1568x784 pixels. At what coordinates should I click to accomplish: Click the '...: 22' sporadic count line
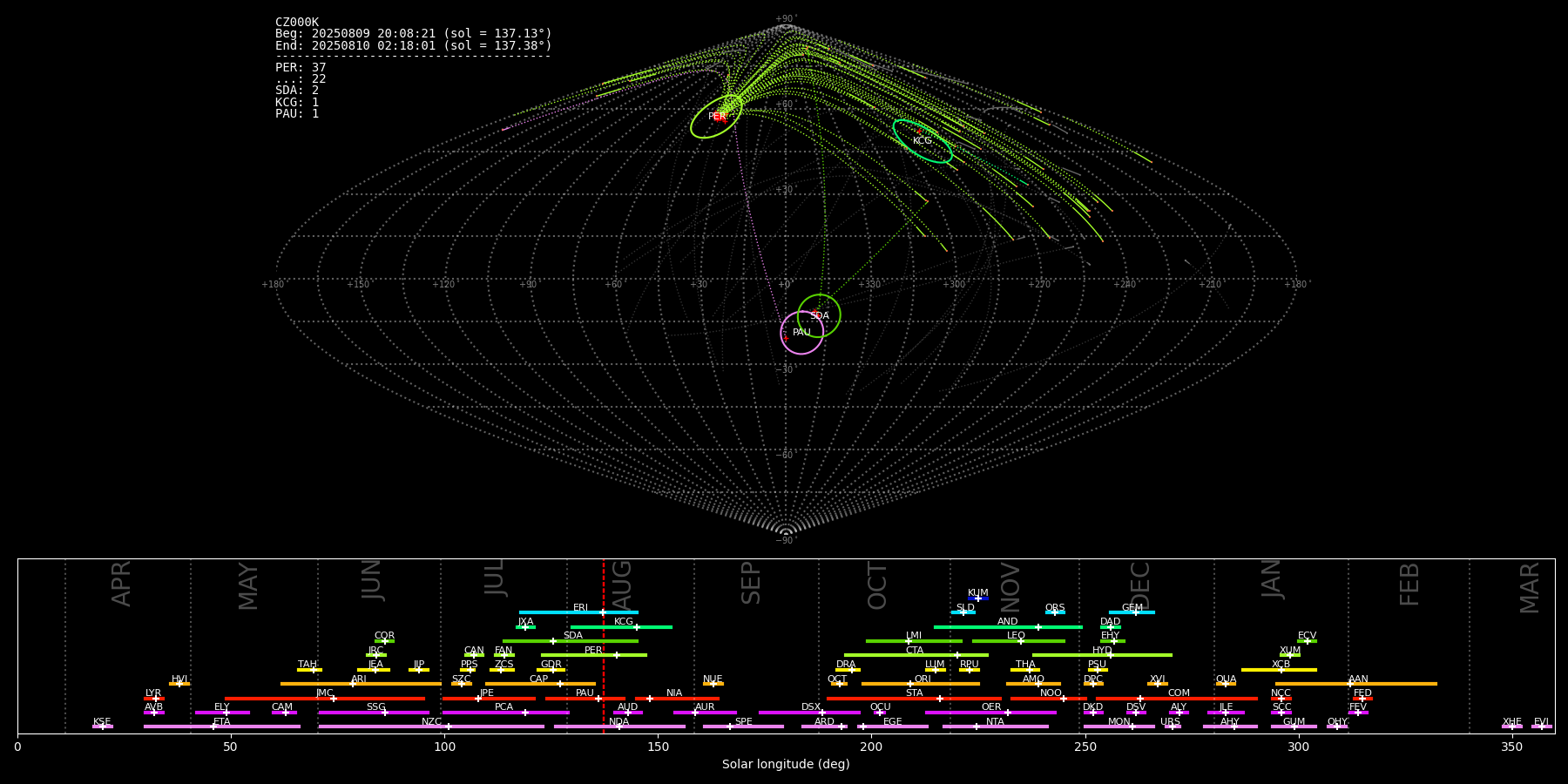[x=301, y=79]
